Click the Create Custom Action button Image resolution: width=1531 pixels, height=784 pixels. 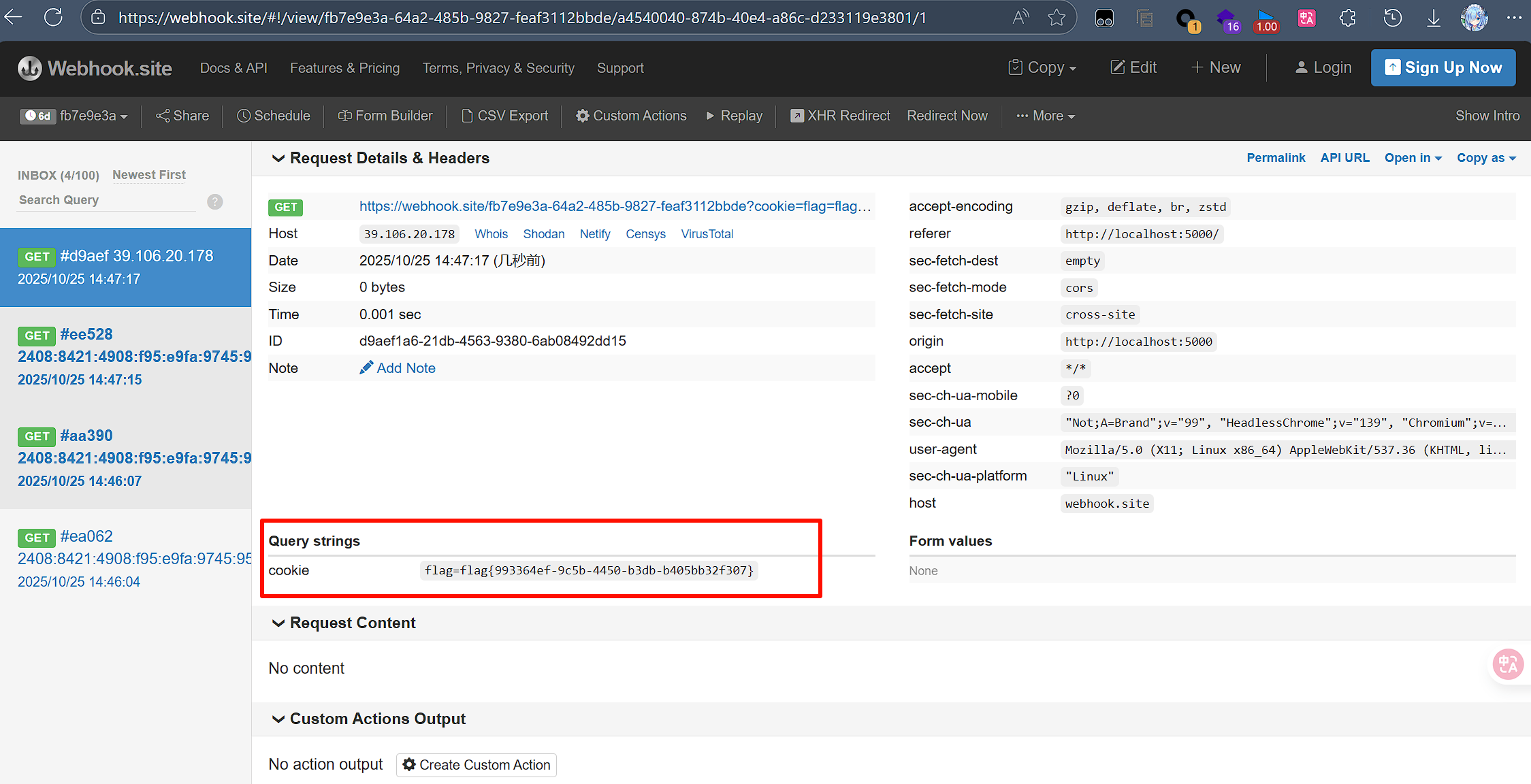pos(477,765)
